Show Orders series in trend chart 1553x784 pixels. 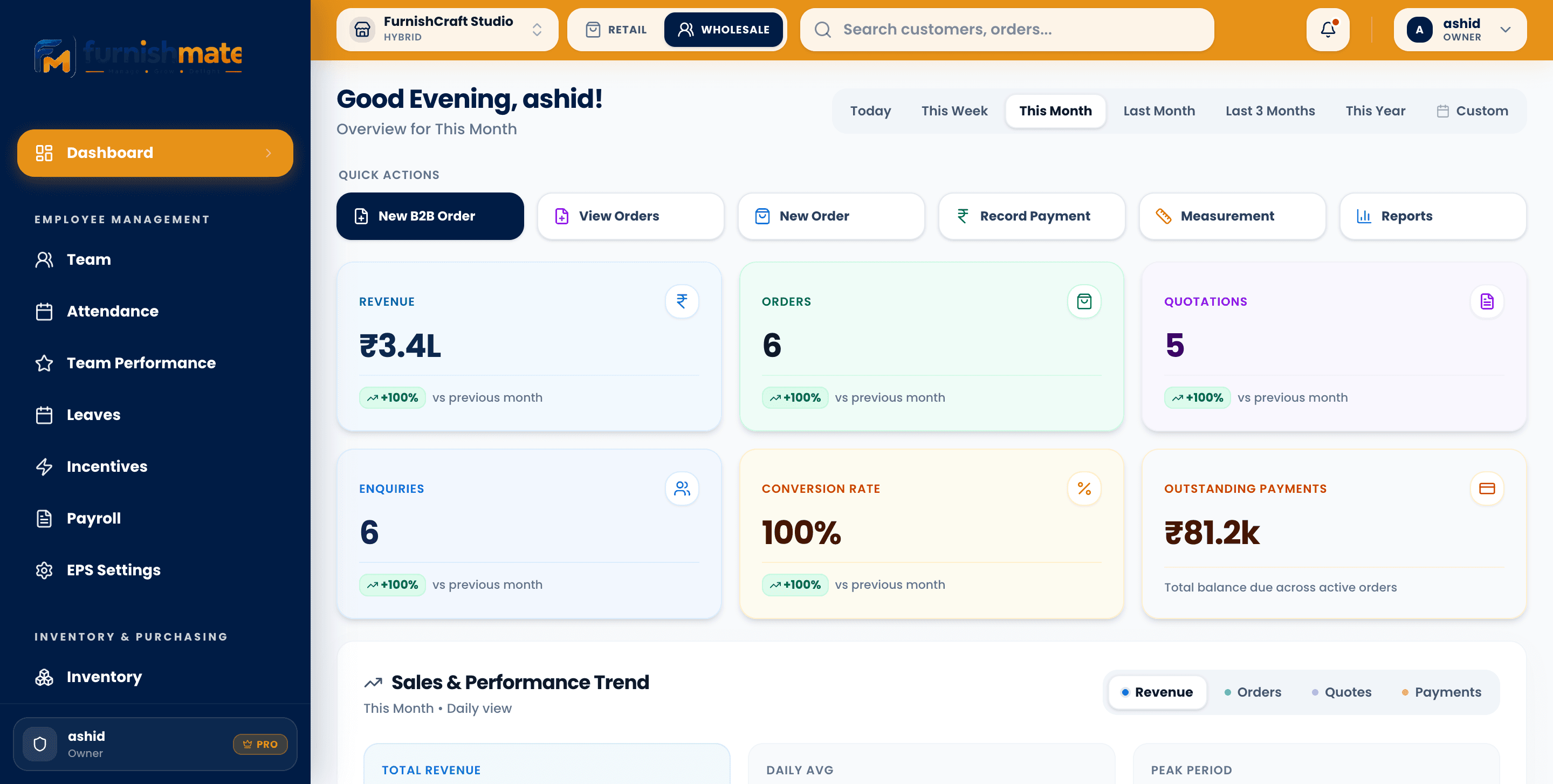(x=1252, y=692)
